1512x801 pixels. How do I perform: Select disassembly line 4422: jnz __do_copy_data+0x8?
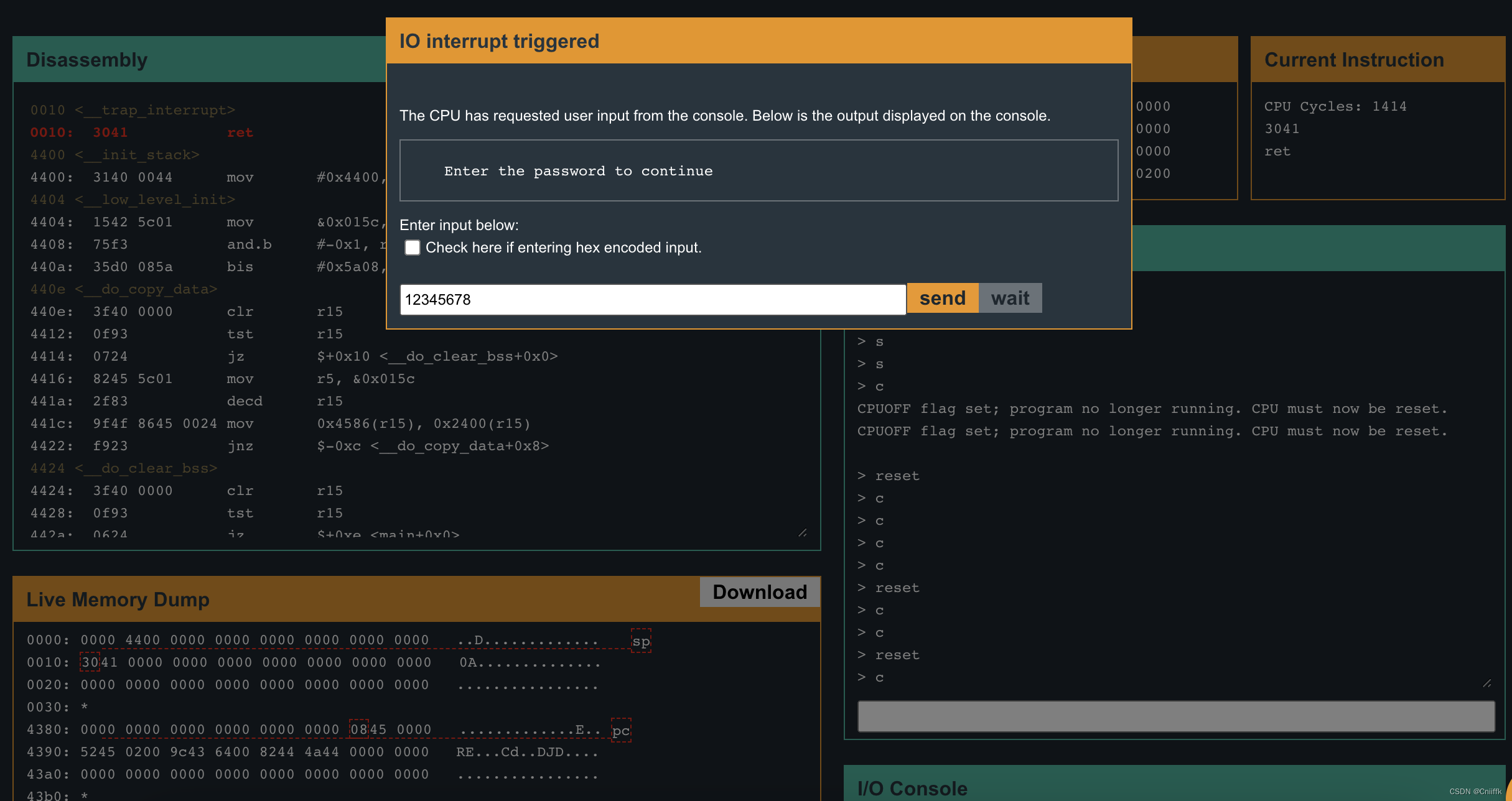289,446
